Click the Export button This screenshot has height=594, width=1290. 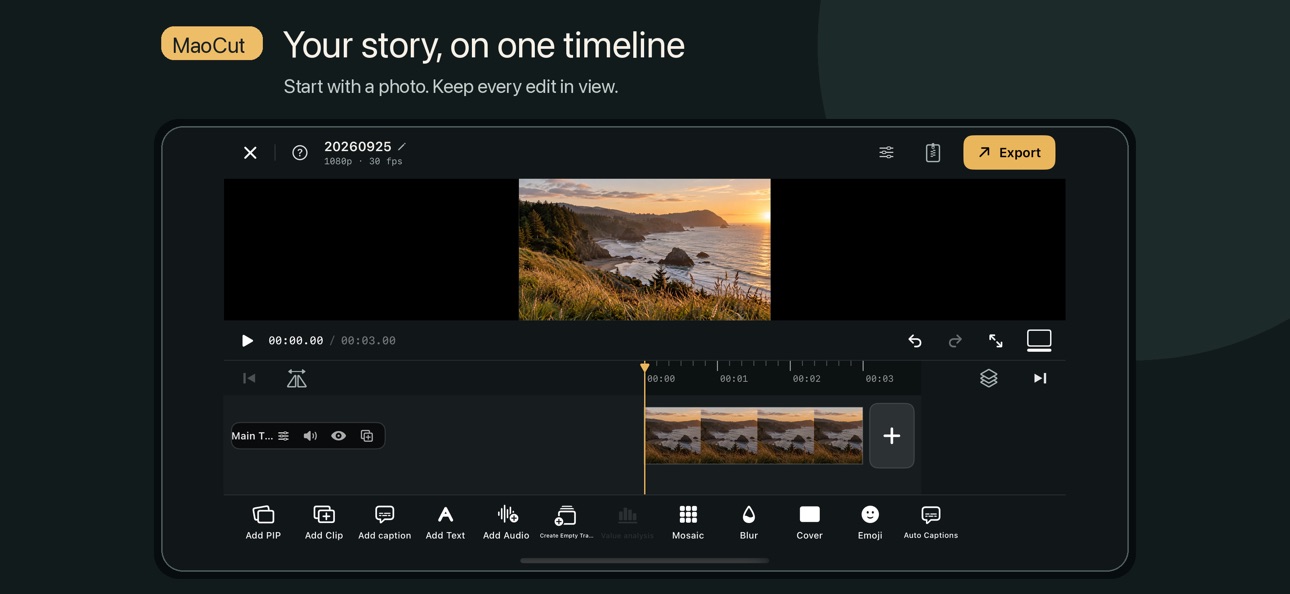tap(1009, 153)
